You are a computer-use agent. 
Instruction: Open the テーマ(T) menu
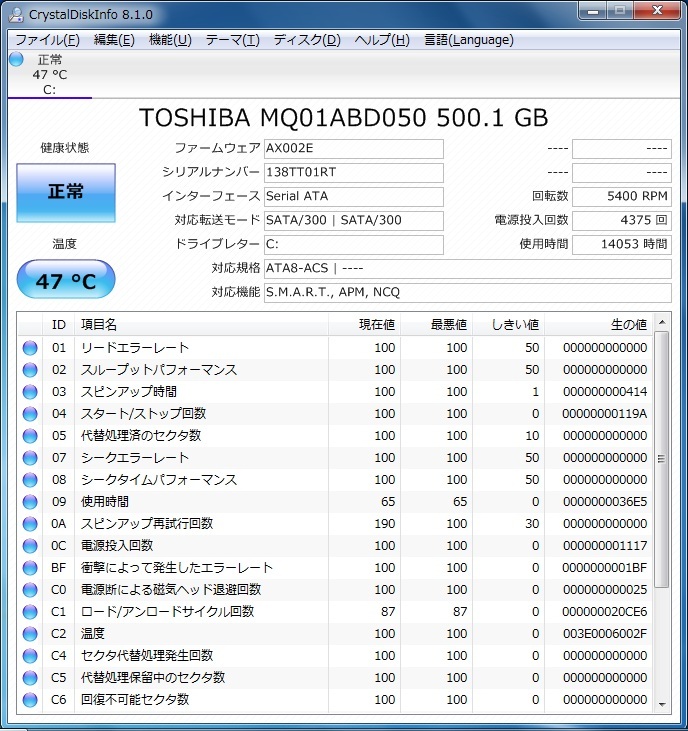pyautogui.click(x=233, y=40)
